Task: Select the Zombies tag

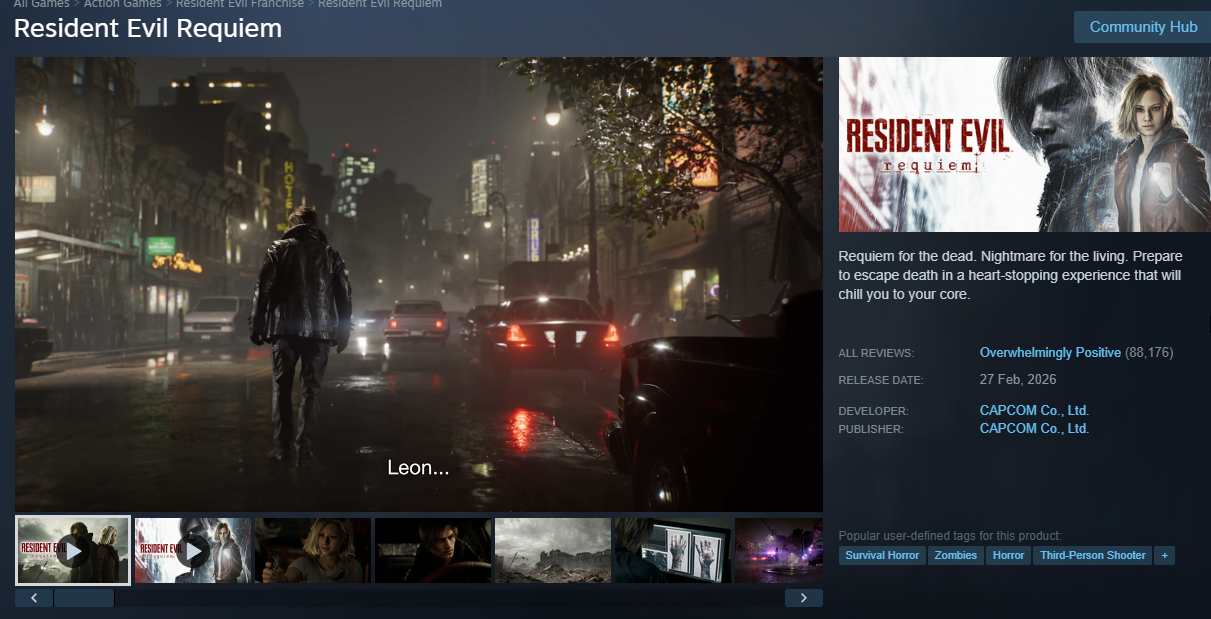Action: 956,555
